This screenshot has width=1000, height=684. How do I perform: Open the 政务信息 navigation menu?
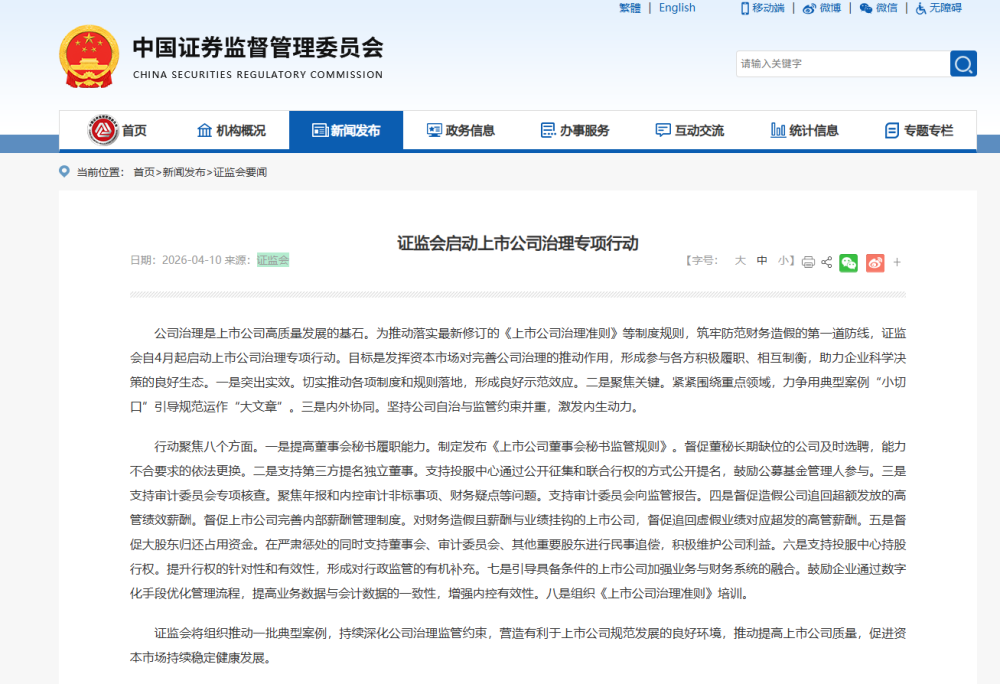(460, 130)
